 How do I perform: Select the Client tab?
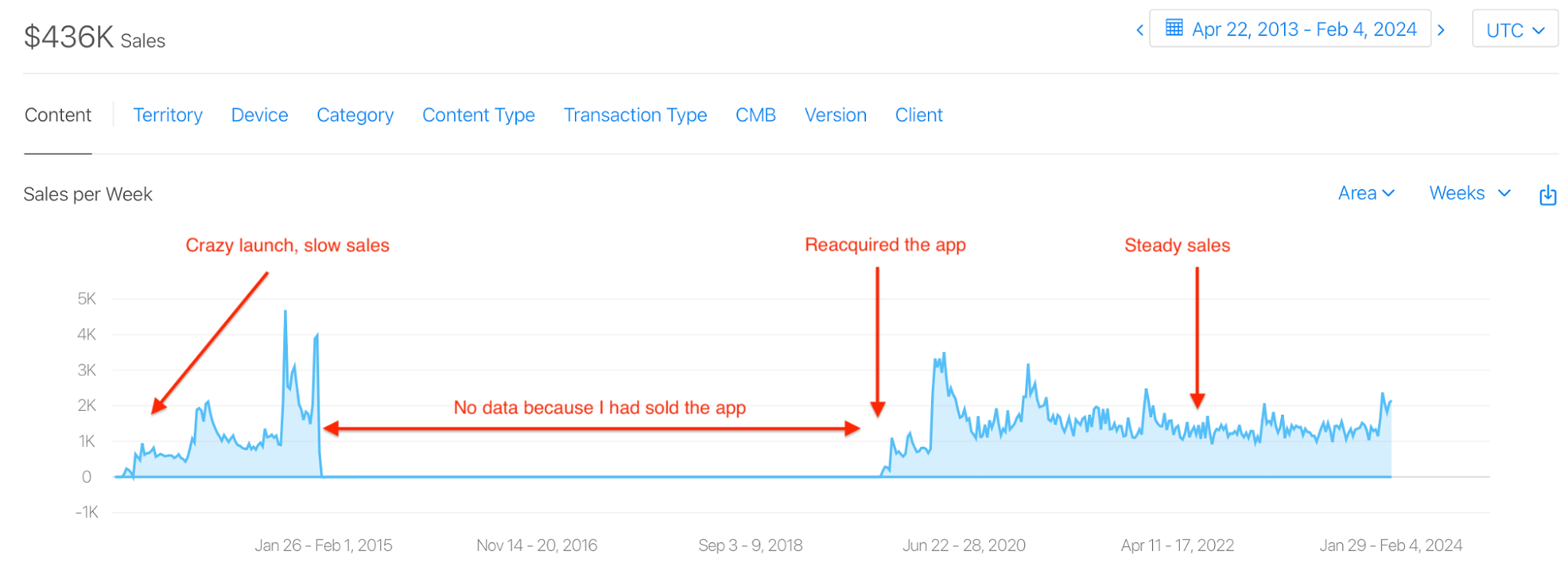click(x=919, y=115)
